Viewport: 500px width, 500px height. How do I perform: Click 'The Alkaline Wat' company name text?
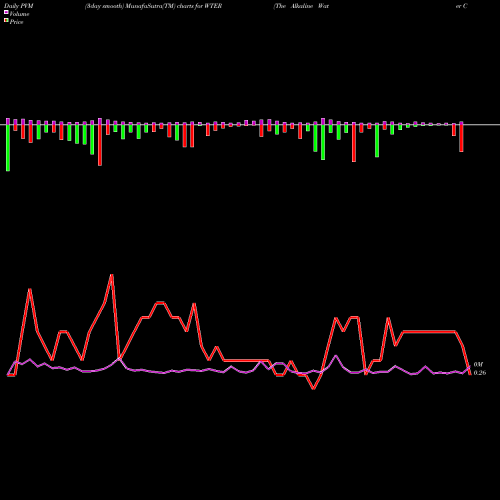point(301,6)
